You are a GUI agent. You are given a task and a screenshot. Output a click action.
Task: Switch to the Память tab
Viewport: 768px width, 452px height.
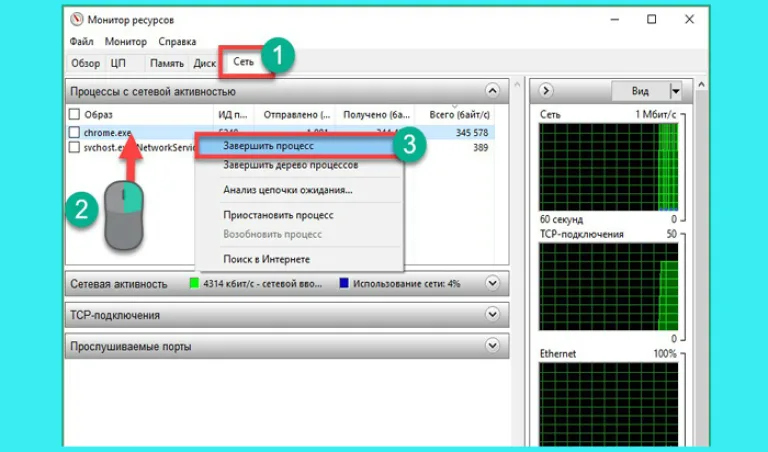[x=167, y=63]
